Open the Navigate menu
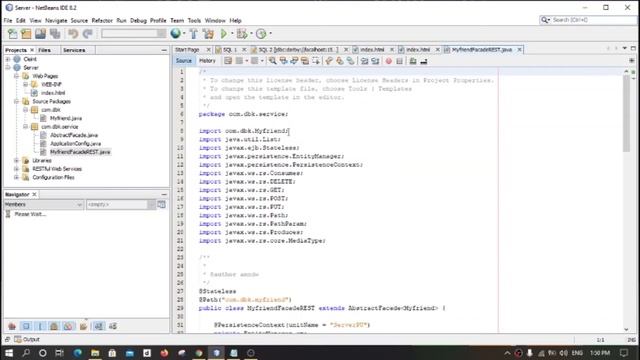The width and height of the screenshot is (640, 360). (56, 20)
